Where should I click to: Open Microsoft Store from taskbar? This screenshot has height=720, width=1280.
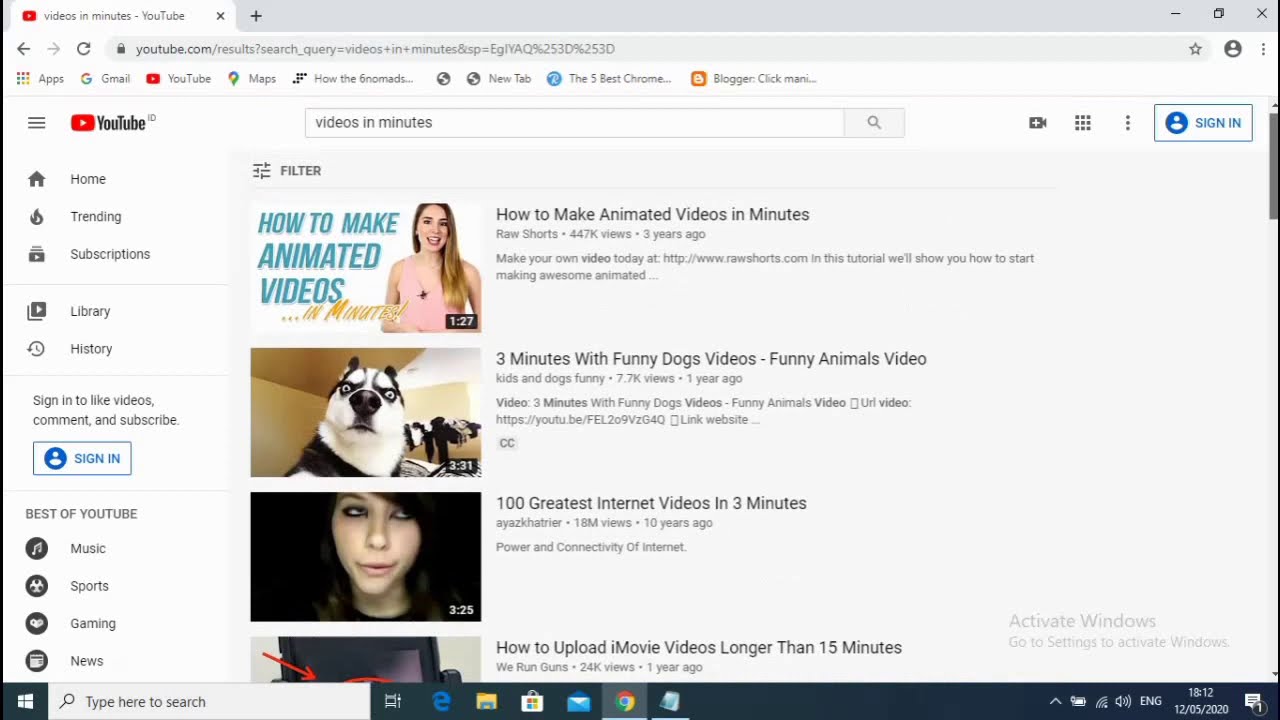532,702
